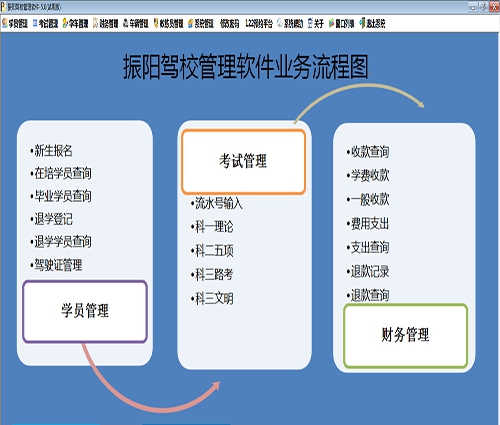Open 系统帮助 help icon in toolbar

click(x=280, y=23)
